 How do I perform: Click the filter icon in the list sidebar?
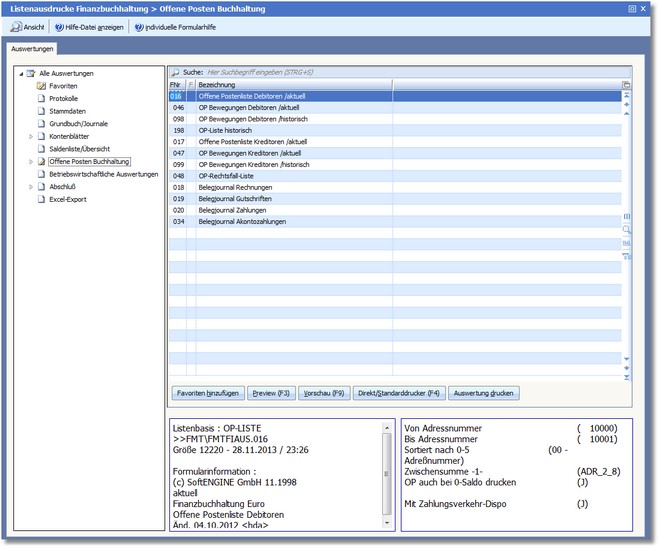(627, 256)
